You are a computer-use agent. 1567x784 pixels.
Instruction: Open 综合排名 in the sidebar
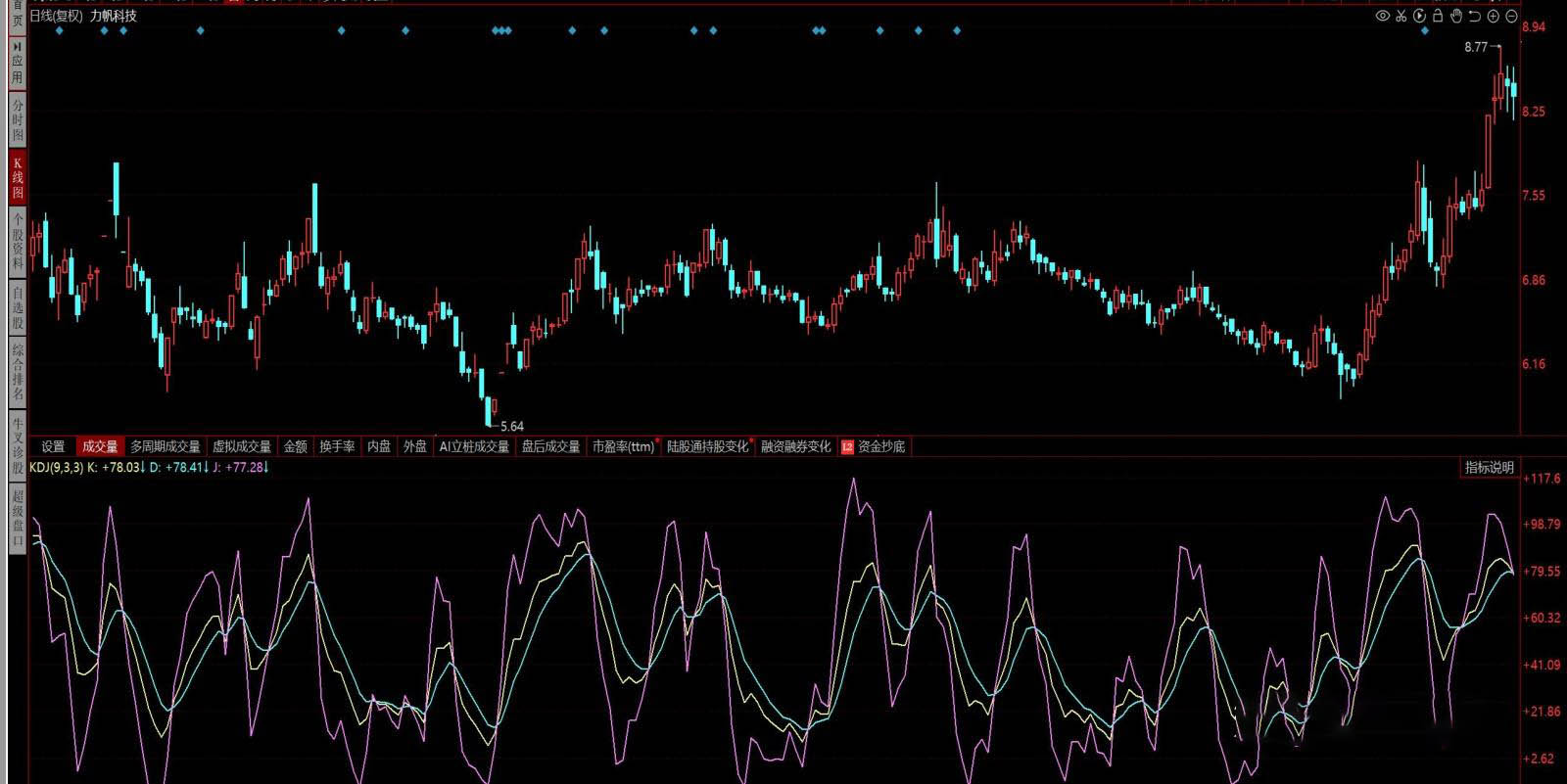[x=17, y=372]
